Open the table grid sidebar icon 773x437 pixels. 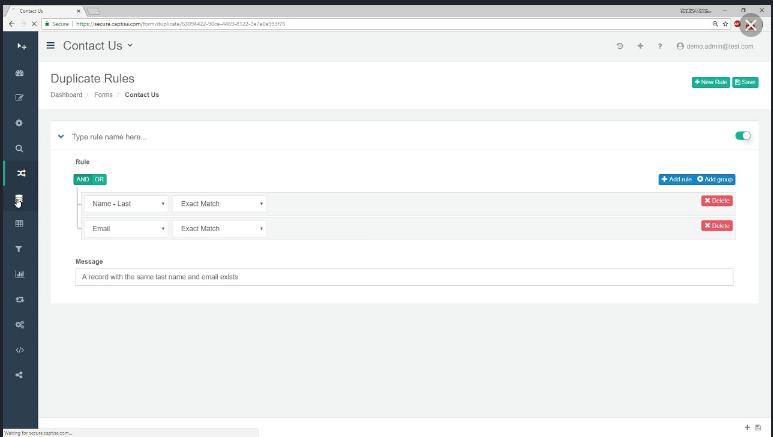coord(19,223)
